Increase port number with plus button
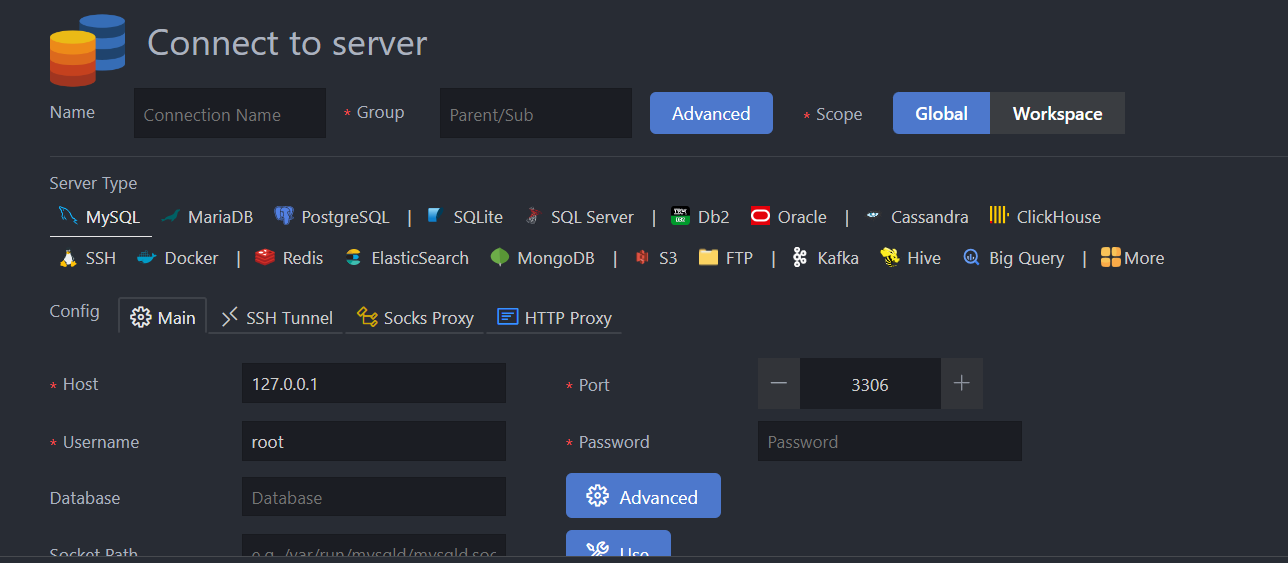Viewport: 1288px width, 563px height. pyautogui.click(x=962, y=383)
